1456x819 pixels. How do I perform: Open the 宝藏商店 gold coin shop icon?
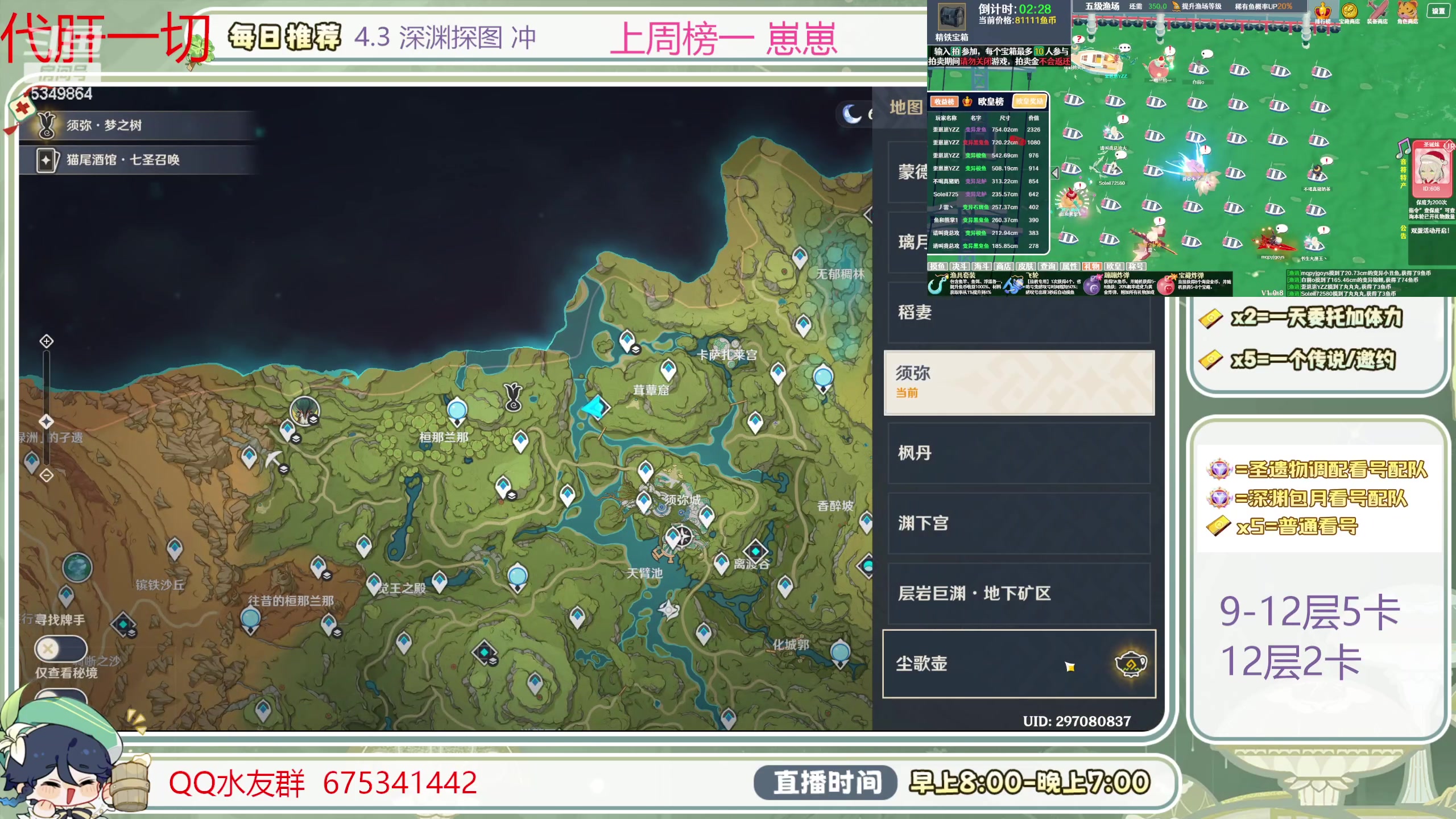pos(1349,11)
